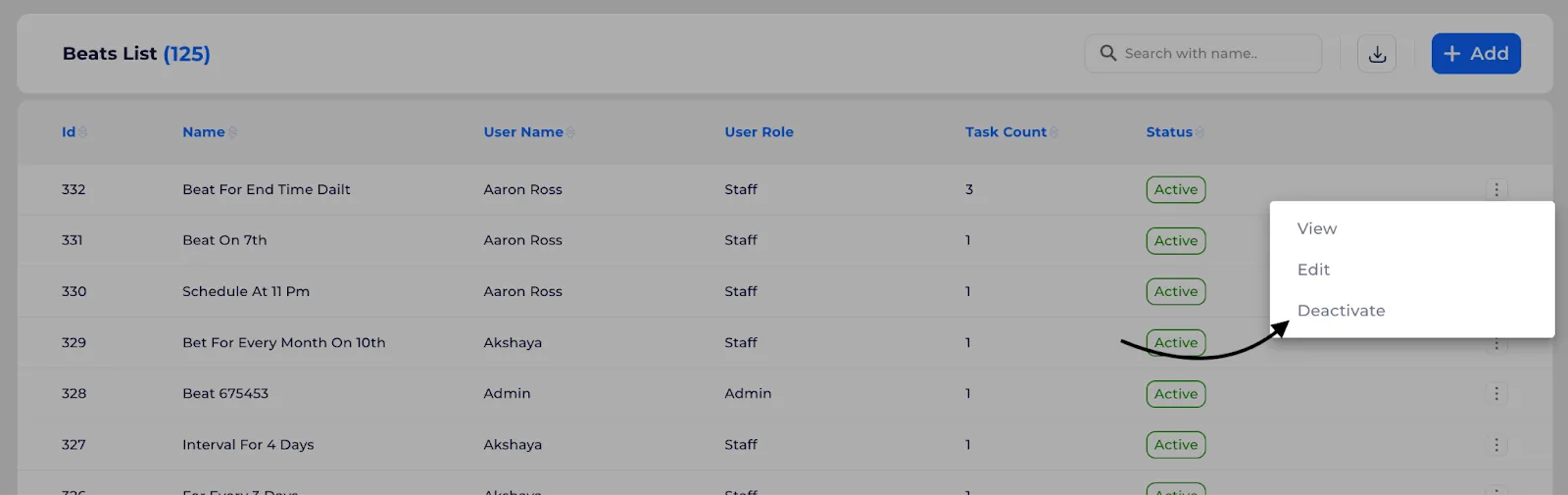Viewport: 1568px width, 495px height.
Task: Select Edit from the context menu
Action: tap(1313, 270)
